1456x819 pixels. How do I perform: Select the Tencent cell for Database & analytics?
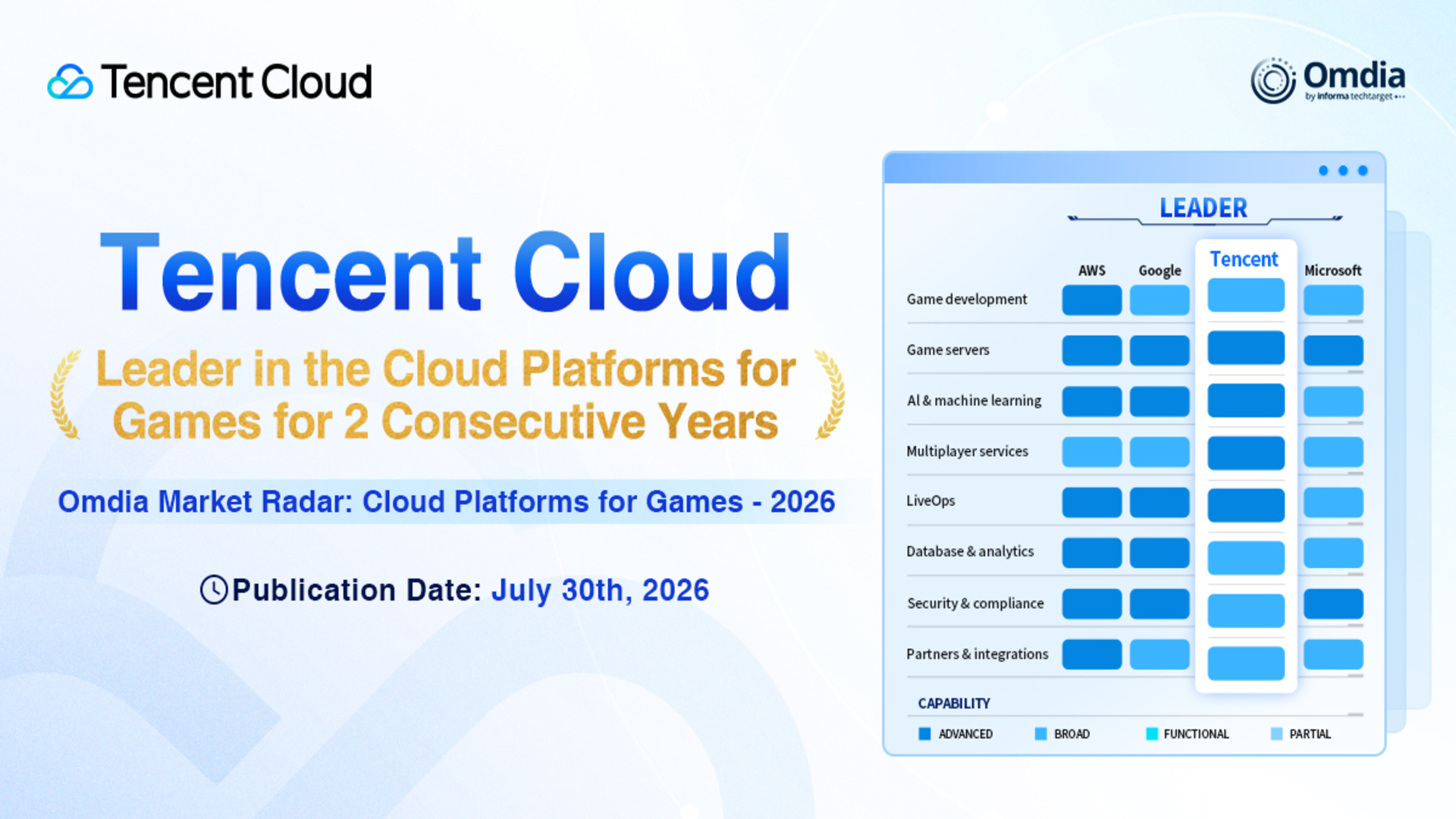pos(1246,558)
